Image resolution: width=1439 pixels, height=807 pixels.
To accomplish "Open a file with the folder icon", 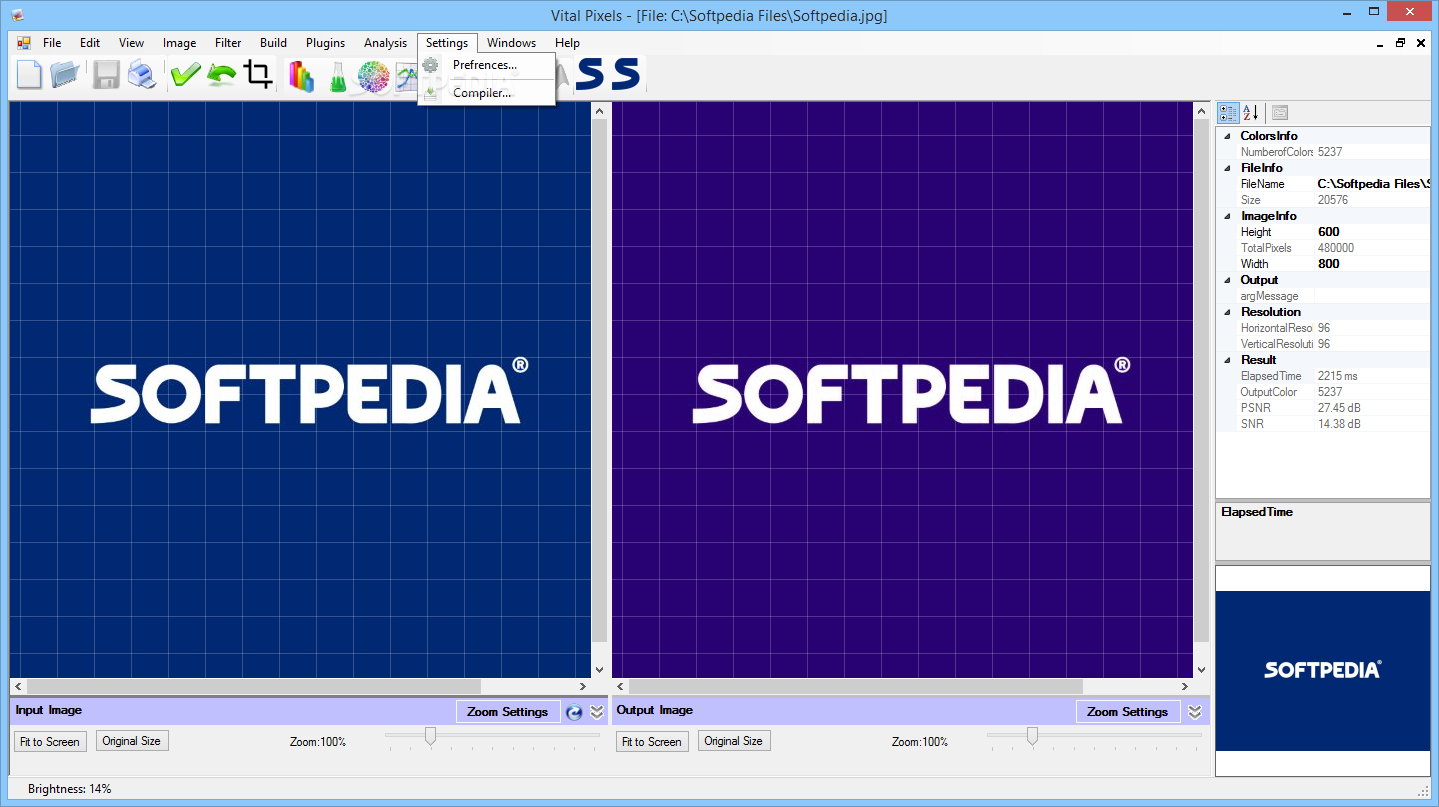I will (66, 75).
